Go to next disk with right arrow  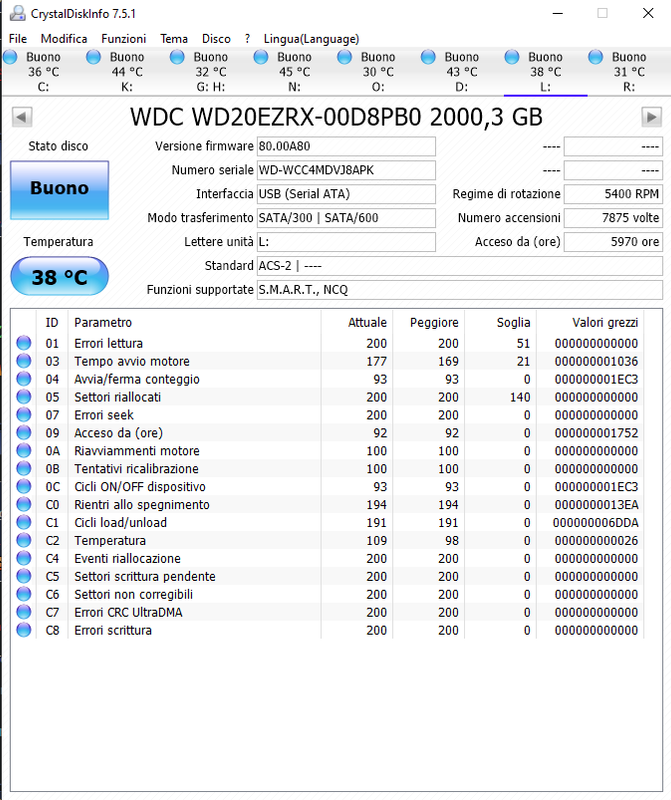(x=652, y=117)
